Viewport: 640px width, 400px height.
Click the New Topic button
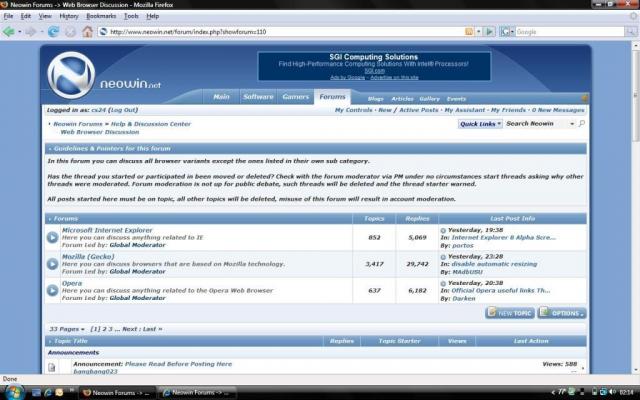[510, 313]
